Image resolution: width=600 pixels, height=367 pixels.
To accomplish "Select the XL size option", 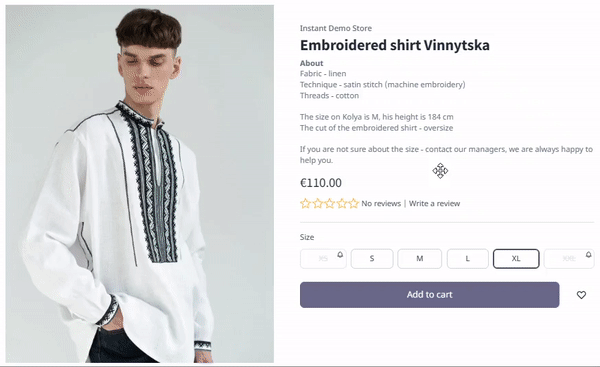I will pyautogui.click(x=516, y=259).
